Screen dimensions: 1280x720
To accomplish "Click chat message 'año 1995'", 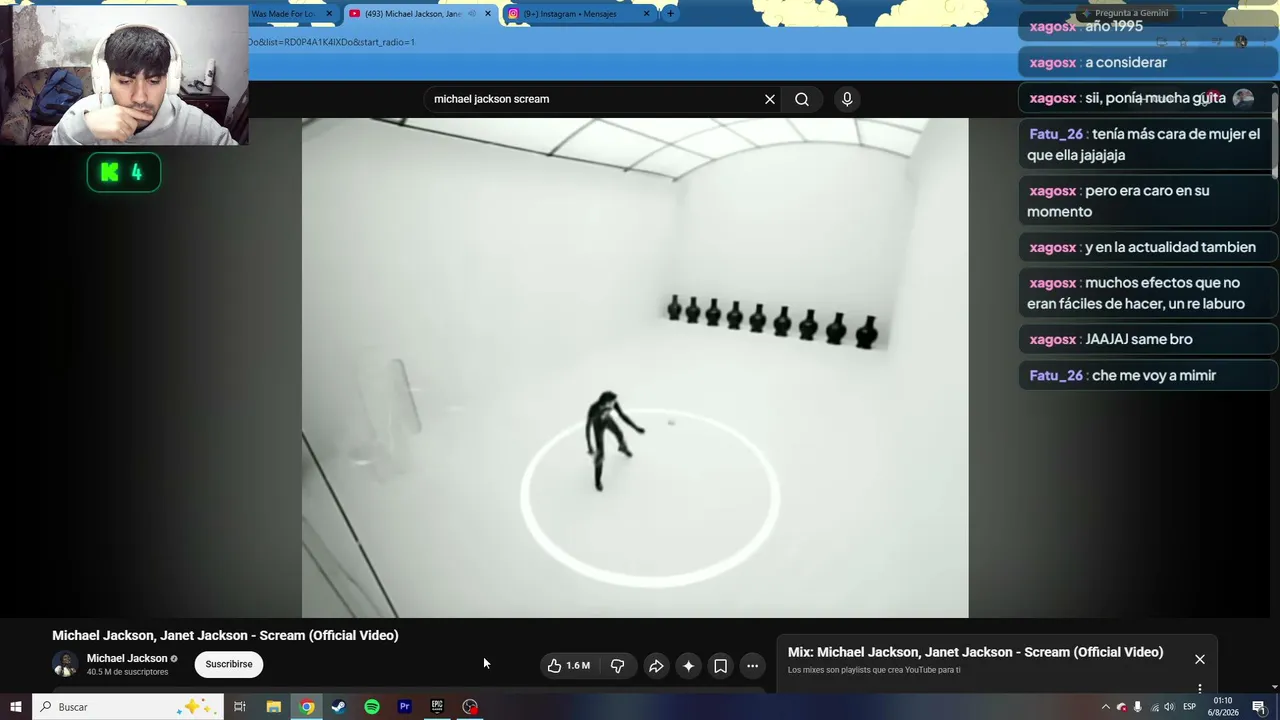I will click(1147, 26).
